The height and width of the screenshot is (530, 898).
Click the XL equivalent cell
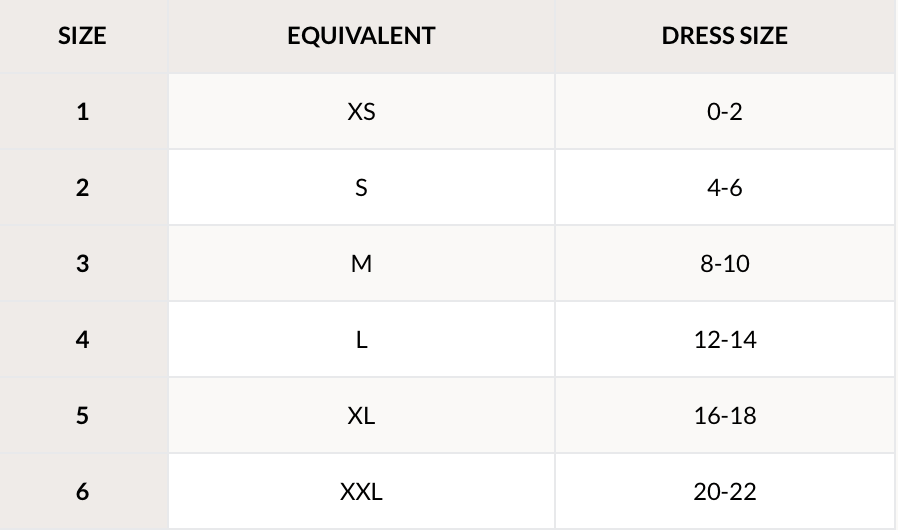pos(361,416)
